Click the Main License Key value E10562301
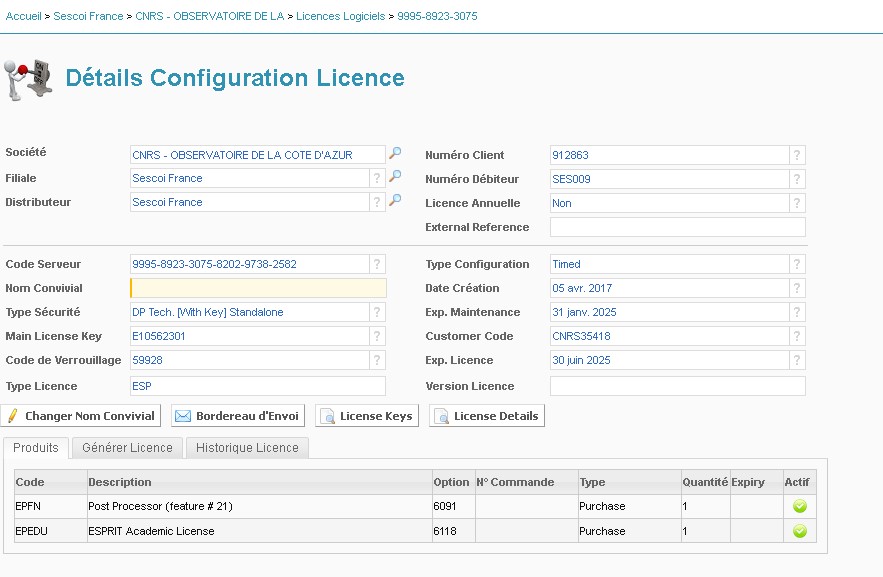Image resolution: width=883 pixels, height=577 pixels. (159, 336)
